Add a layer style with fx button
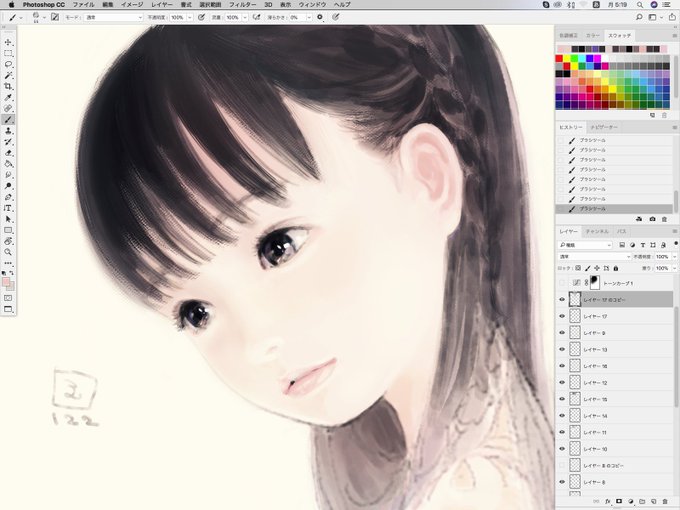The height and width of the screenshot is (510, 680). [608, 502]
